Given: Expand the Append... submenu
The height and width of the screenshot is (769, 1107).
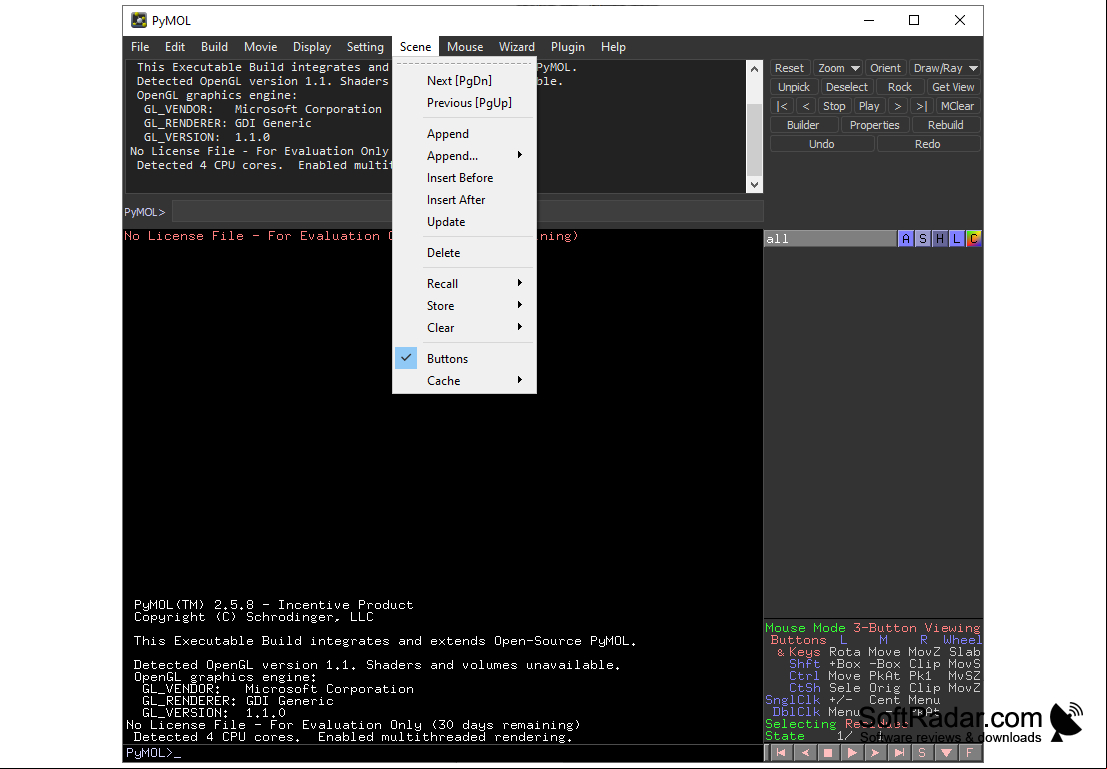Looking at the screenshot, I should tap(465, 155).
